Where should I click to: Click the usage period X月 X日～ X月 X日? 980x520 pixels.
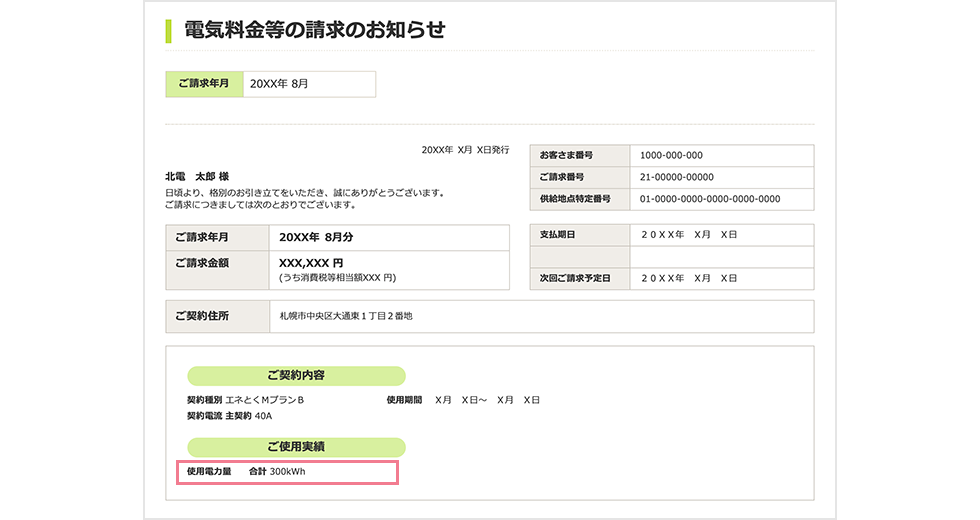(488, 400)
